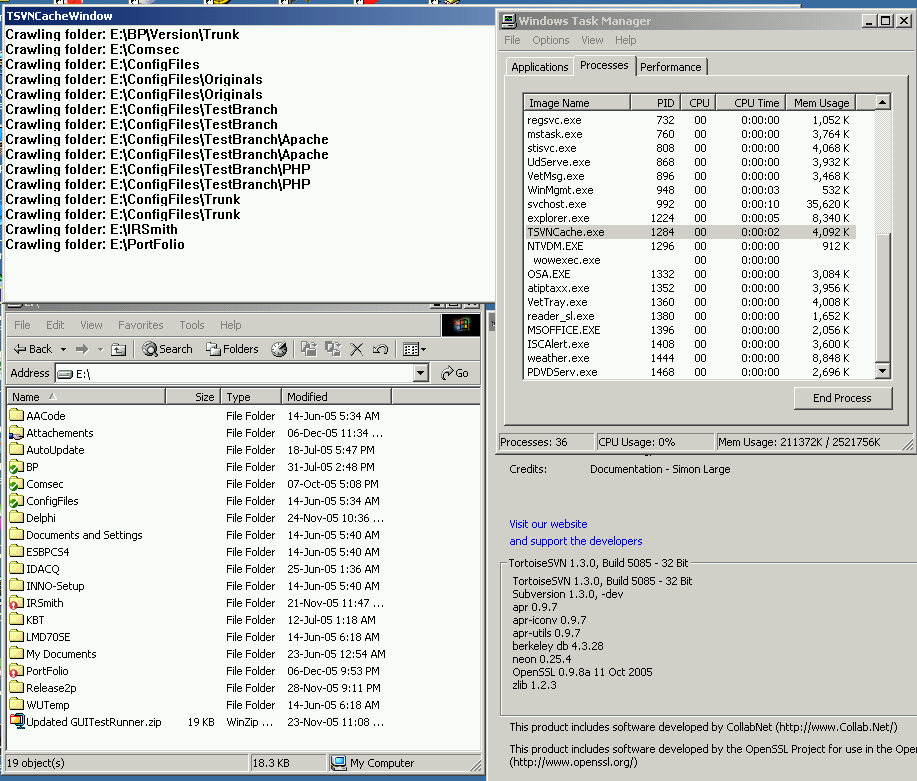Sort Explorer files by Modified column
The image size is (917, 781).
(x=336, y=397)
